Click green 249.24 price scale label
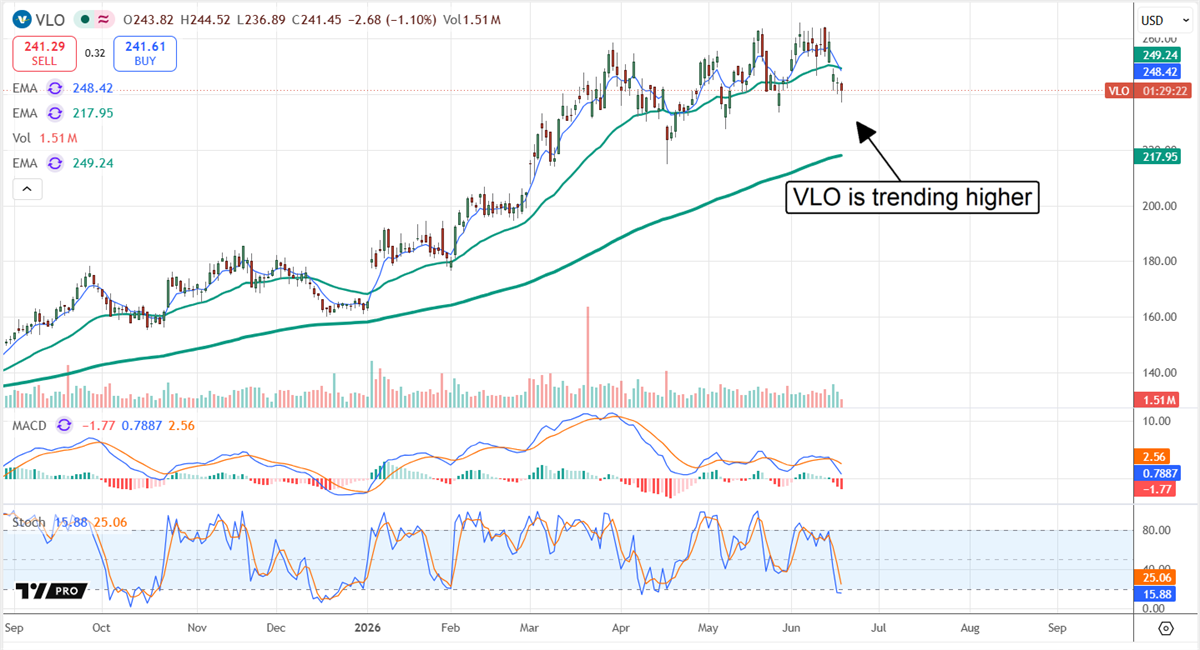This screenshot has height=650, width=1200. (x=1159, y=55)
